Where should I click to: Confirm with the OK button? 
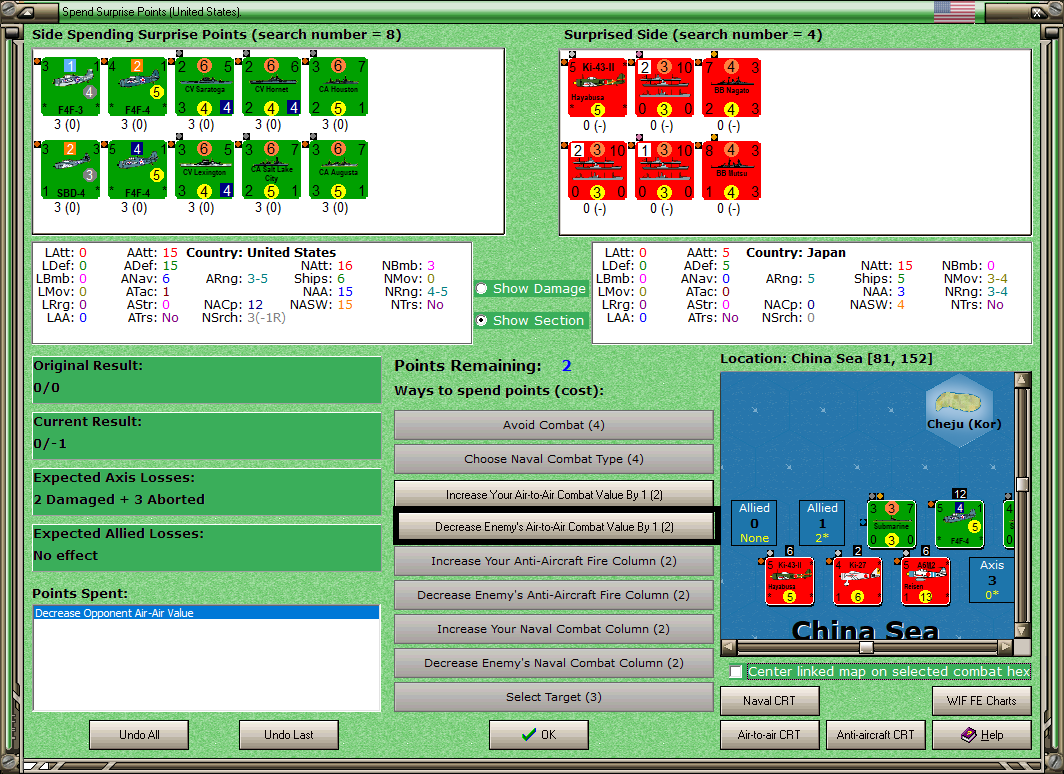(x=539, y=735)
